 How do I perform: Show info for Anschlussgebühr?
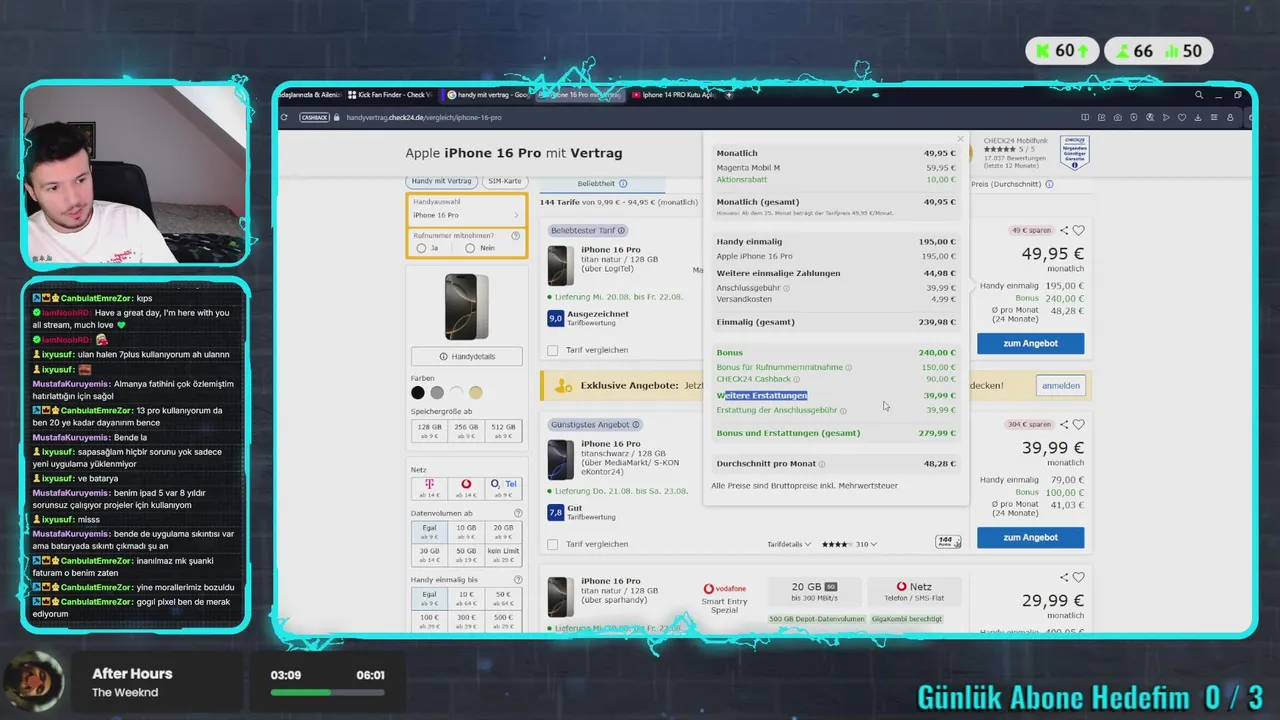[x=786, y=288]
